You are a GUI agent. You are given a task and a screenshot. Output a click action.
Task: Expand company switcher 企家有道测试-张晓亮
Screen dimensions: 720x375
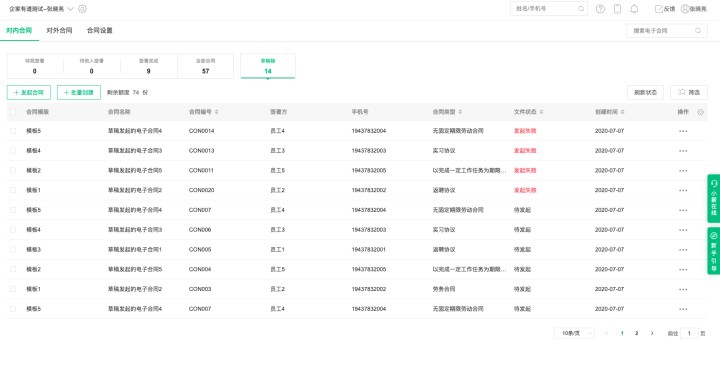click(41, 9)
